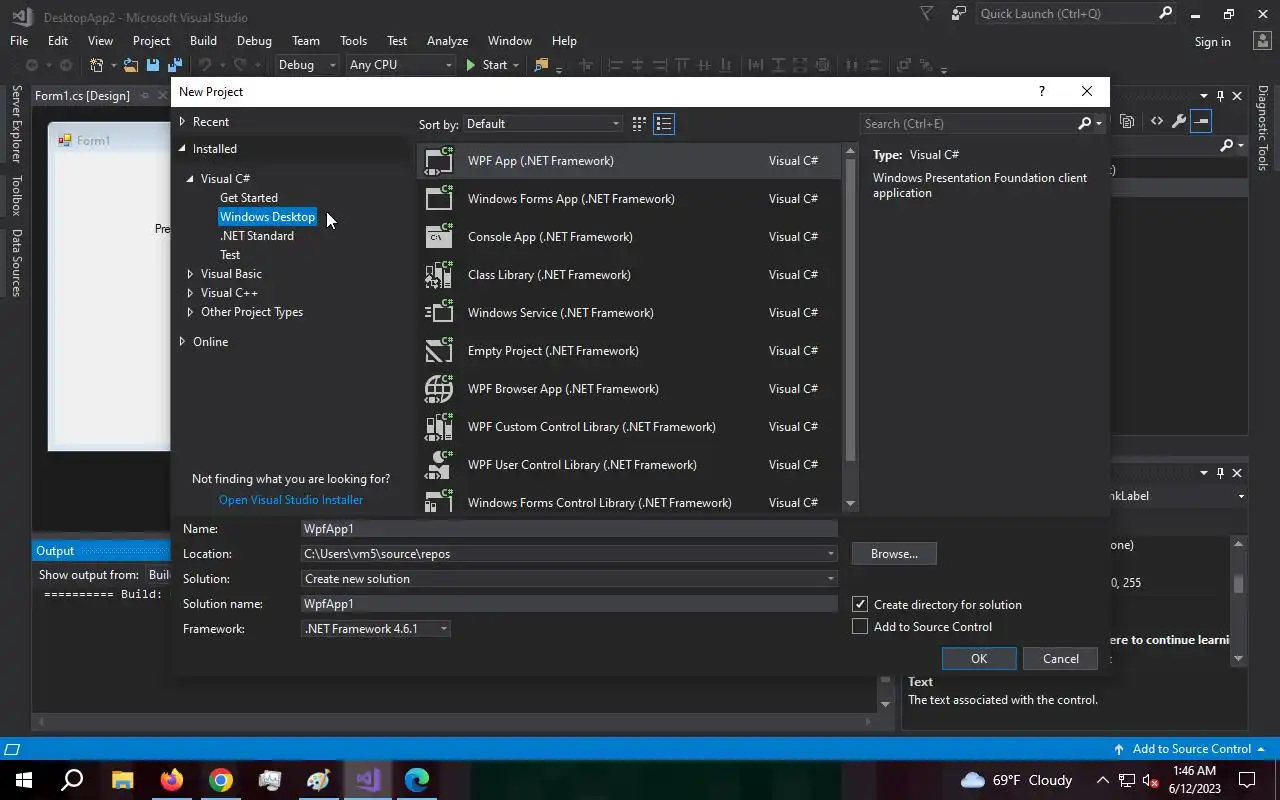This screenshot has height=800, width=1280.
Task: Click the Cancel button
Action: click(x=1061, y=658)
